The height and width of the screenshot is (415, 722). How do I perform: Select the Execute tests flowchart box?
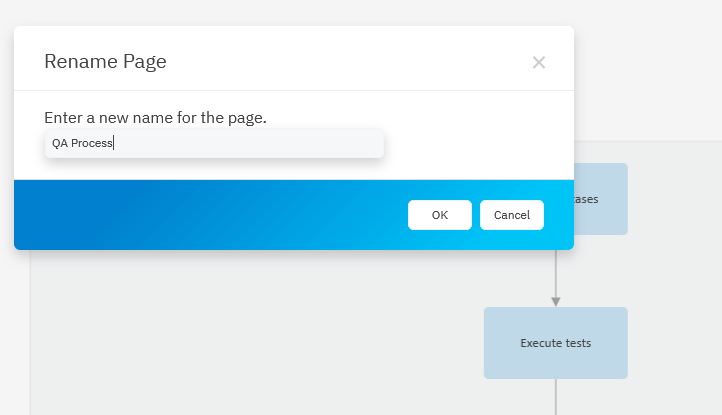tap(555, 343)
